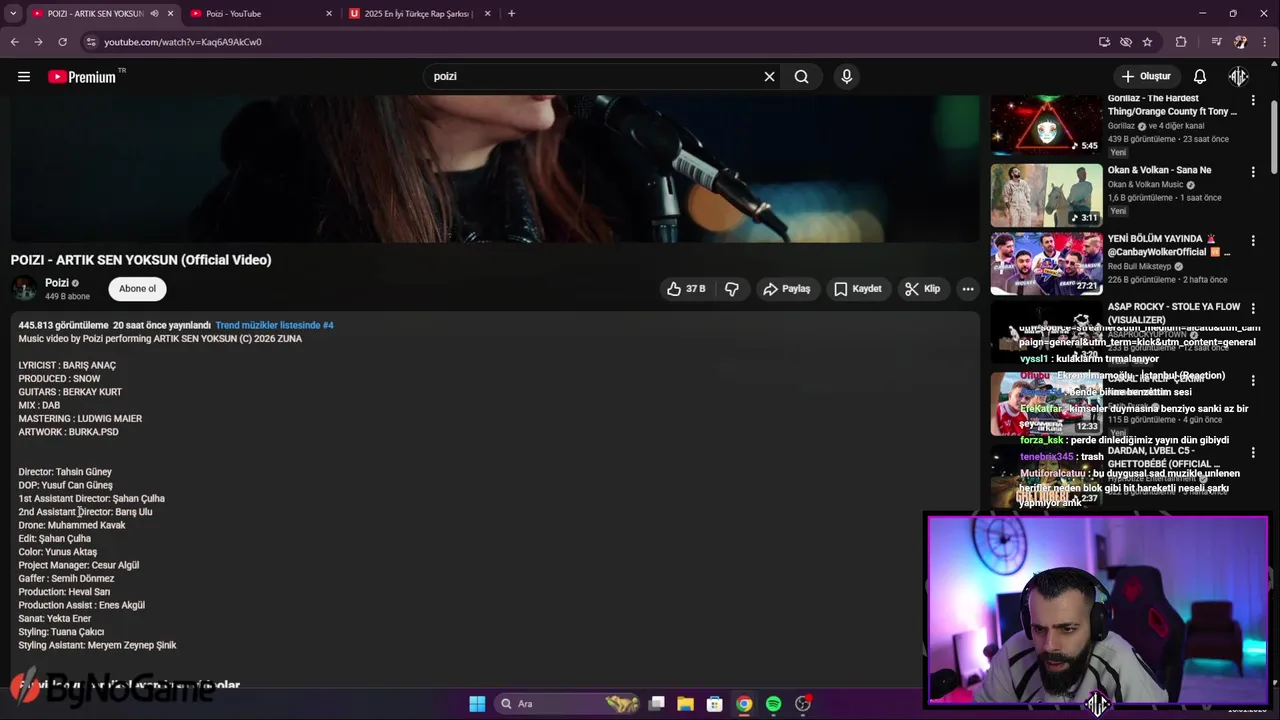This screenshot has width=1280, height=720.
Task: Open Gorillaz The Hardest Thing video thumbnail
Action: tap(1046, 125)
